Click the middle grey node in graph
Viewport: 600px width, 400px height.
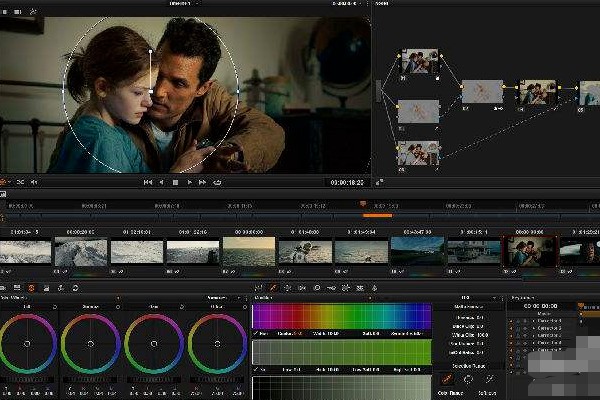[x=482, y=92]
